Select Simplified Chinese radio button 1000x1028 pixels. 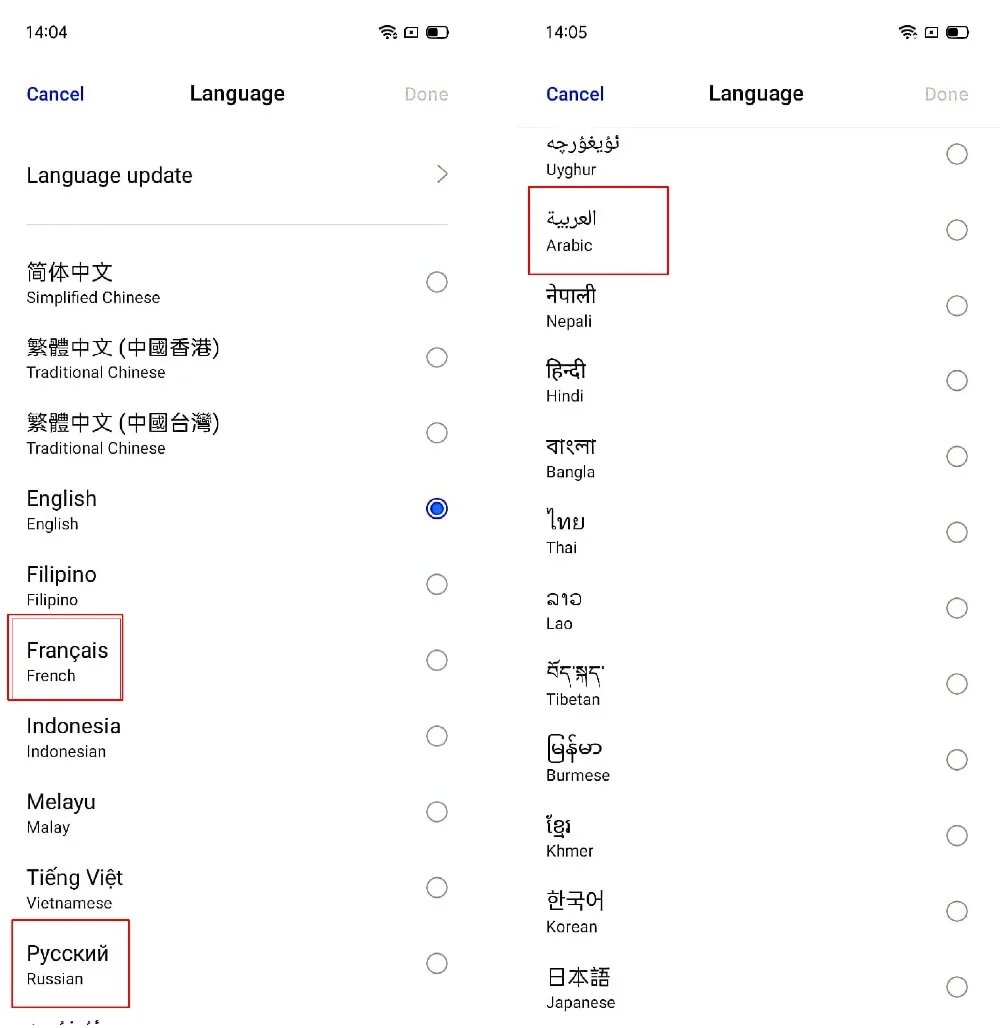coord(437,282)
